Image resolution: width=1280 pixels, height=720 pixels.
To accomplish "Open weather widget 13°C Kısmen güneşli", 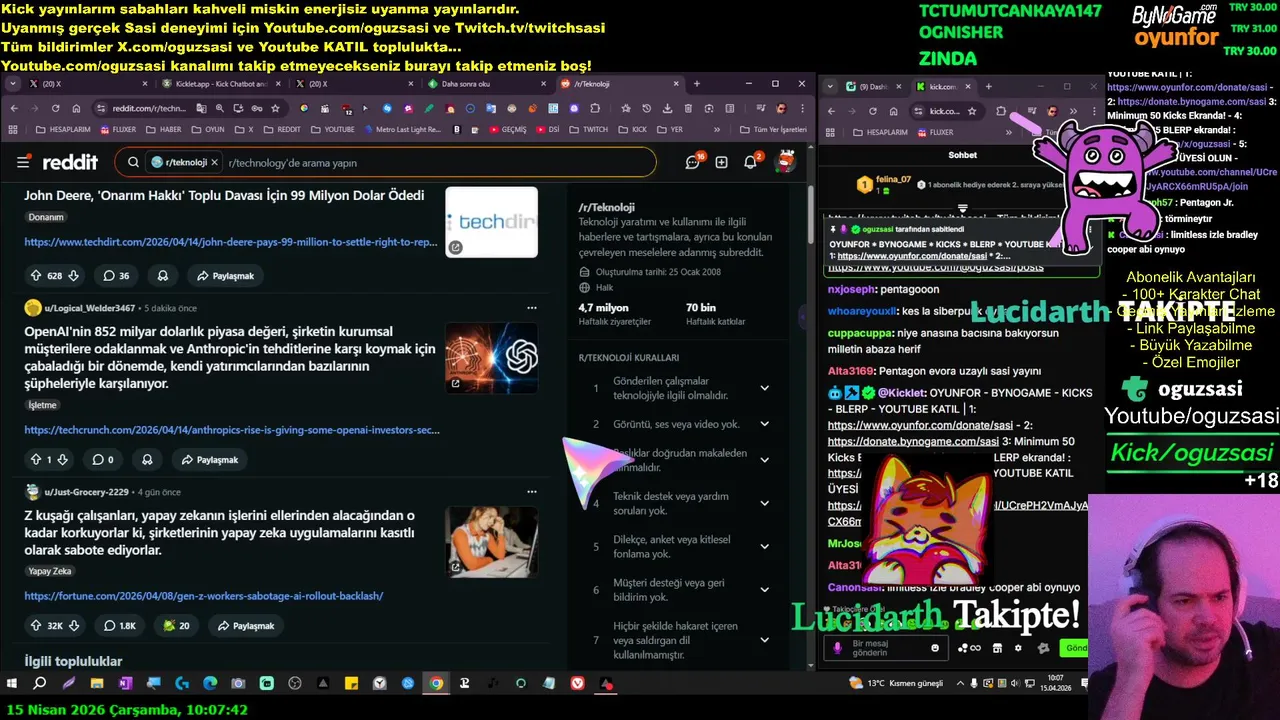I will click(897, 683).
